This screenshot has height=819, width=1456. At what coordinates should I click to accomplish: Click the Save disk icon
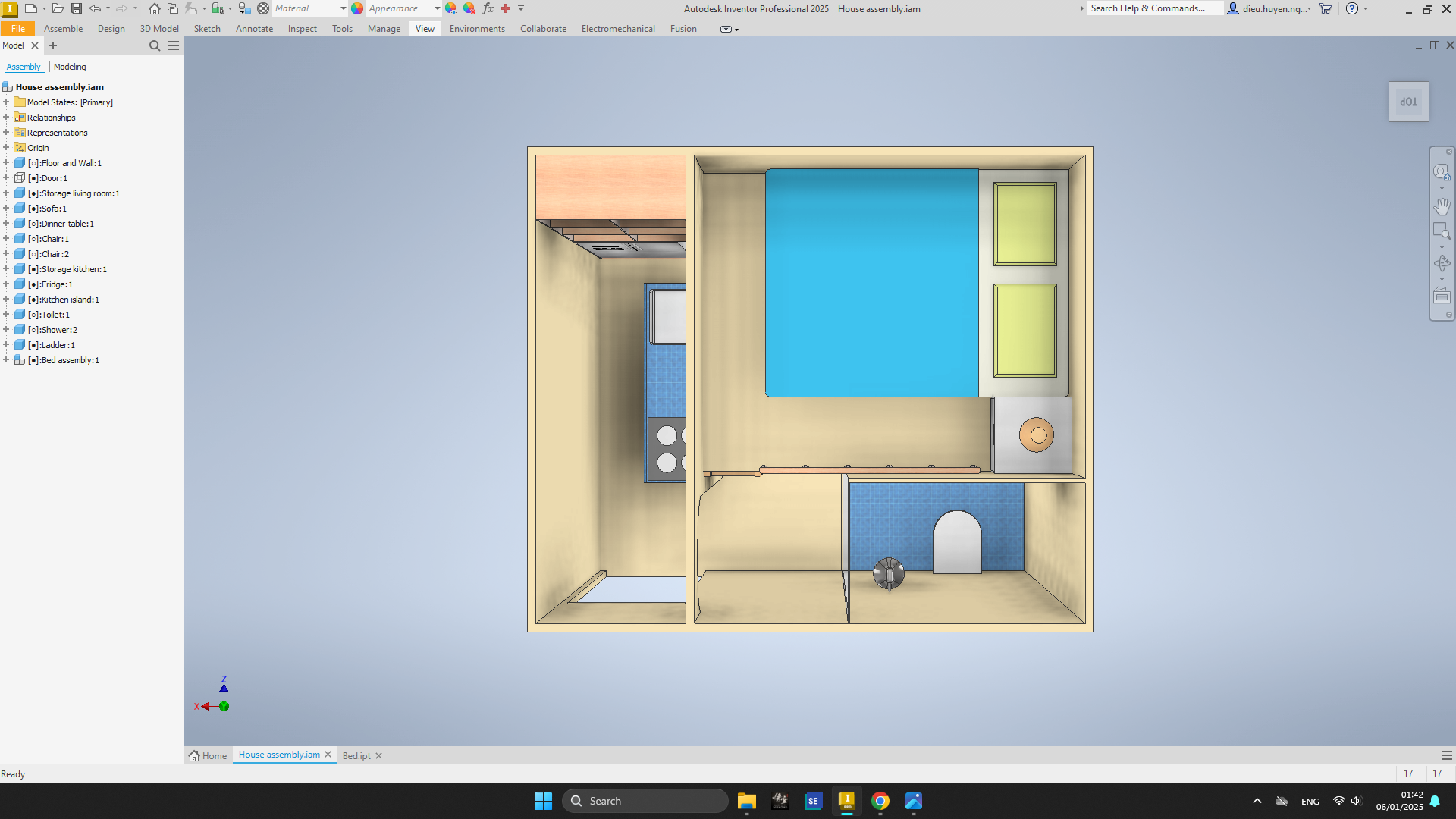click(77, 8)
